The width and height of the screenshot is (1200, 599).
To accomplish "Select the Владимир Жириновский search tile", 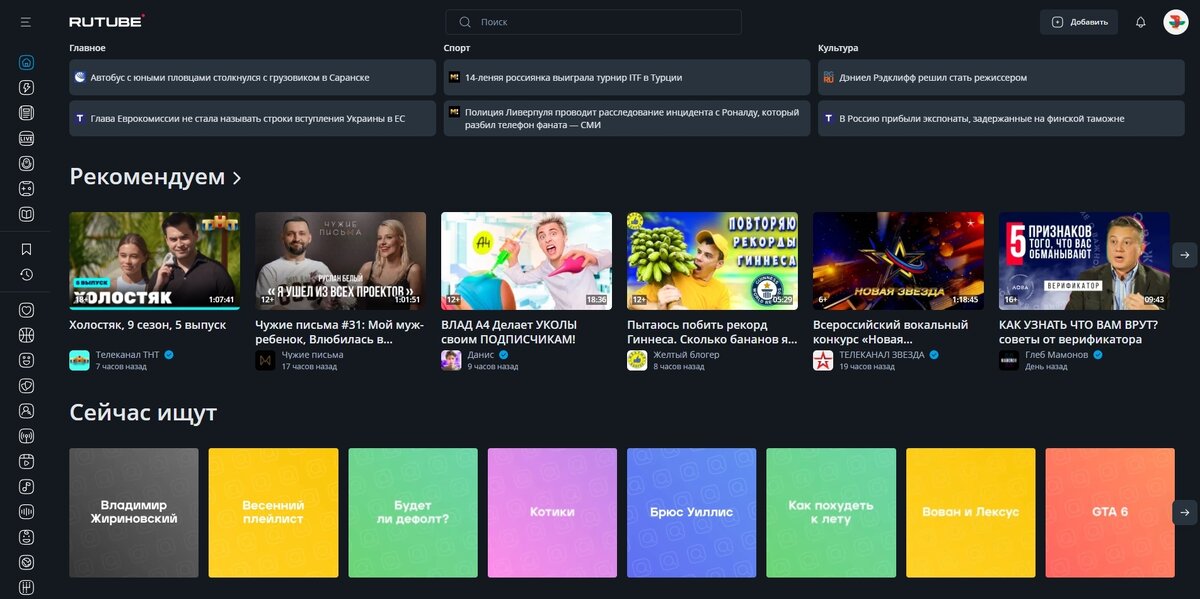I will point(134,512).
